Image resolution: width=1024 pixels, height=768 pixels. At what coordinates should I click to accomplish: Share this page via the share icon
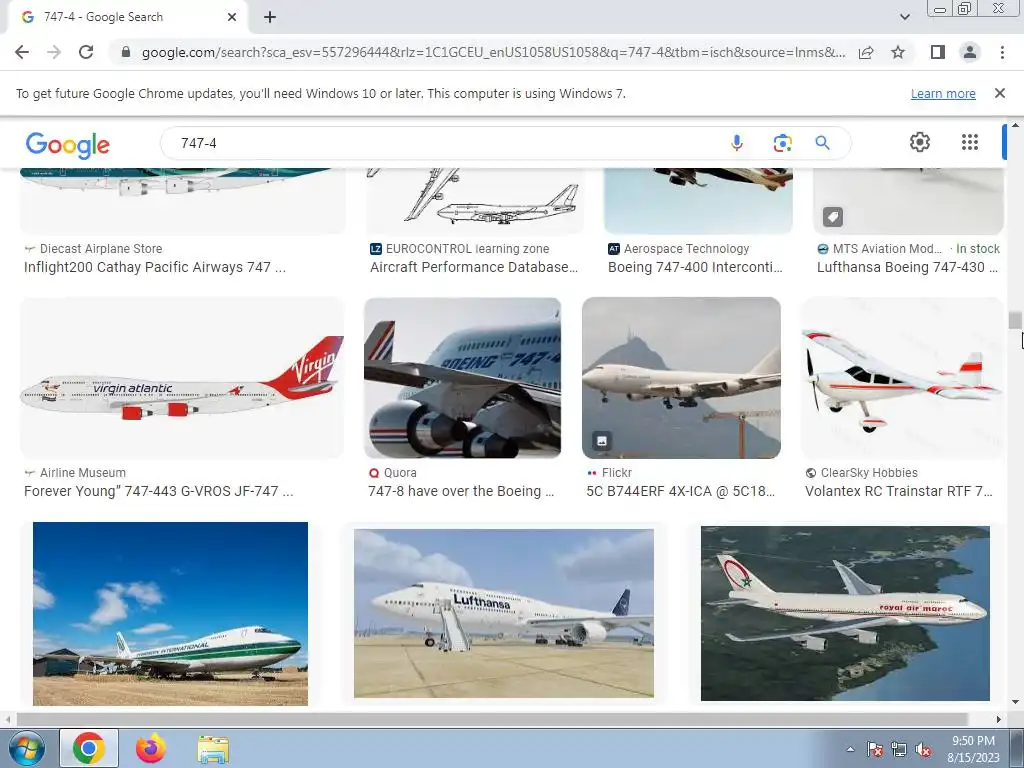coord(867,52)
